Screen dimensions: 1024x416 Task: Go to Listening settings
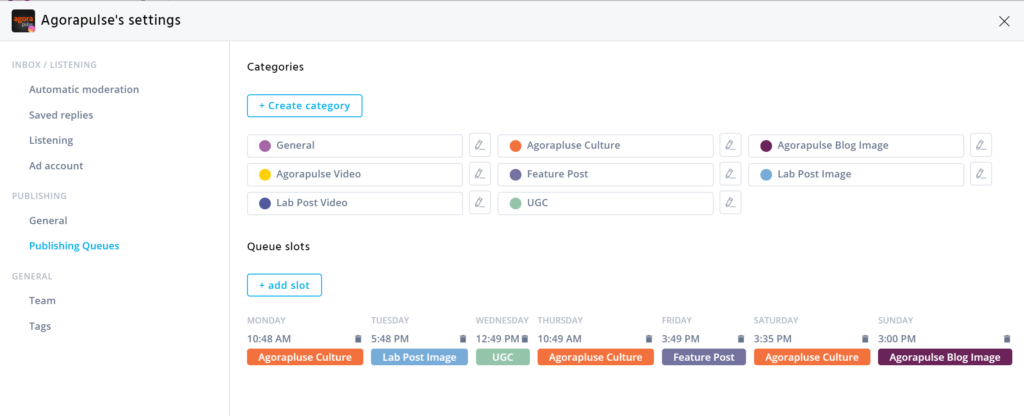(x=51, y=140)
